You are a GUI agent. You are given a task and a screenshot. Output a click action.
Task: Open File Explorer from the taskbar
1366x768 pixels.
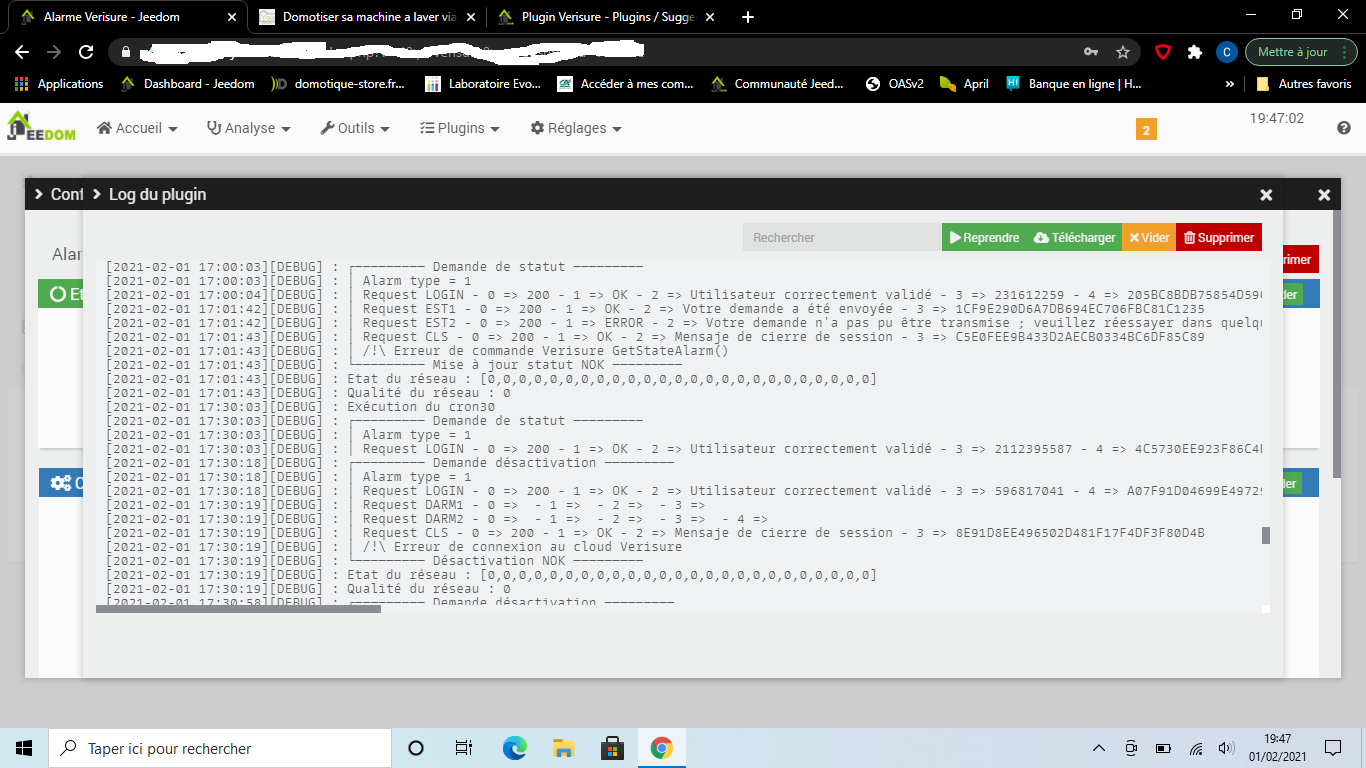[563, 748]
